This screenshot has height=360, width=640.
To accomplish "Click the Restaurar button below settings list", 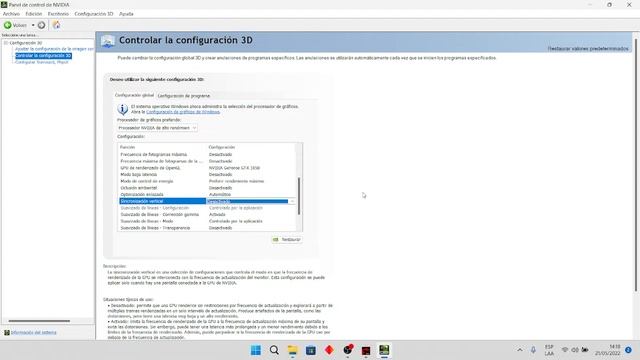I will [x=287, y=240].
